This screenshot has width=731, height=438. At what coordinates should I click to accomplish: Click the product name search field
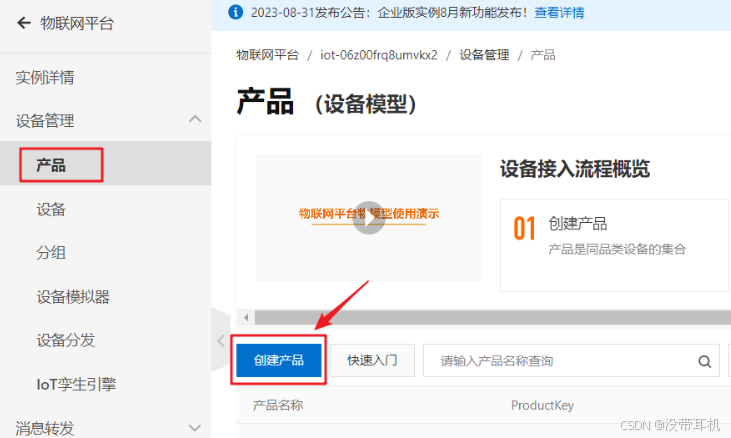tap(572, 361)
